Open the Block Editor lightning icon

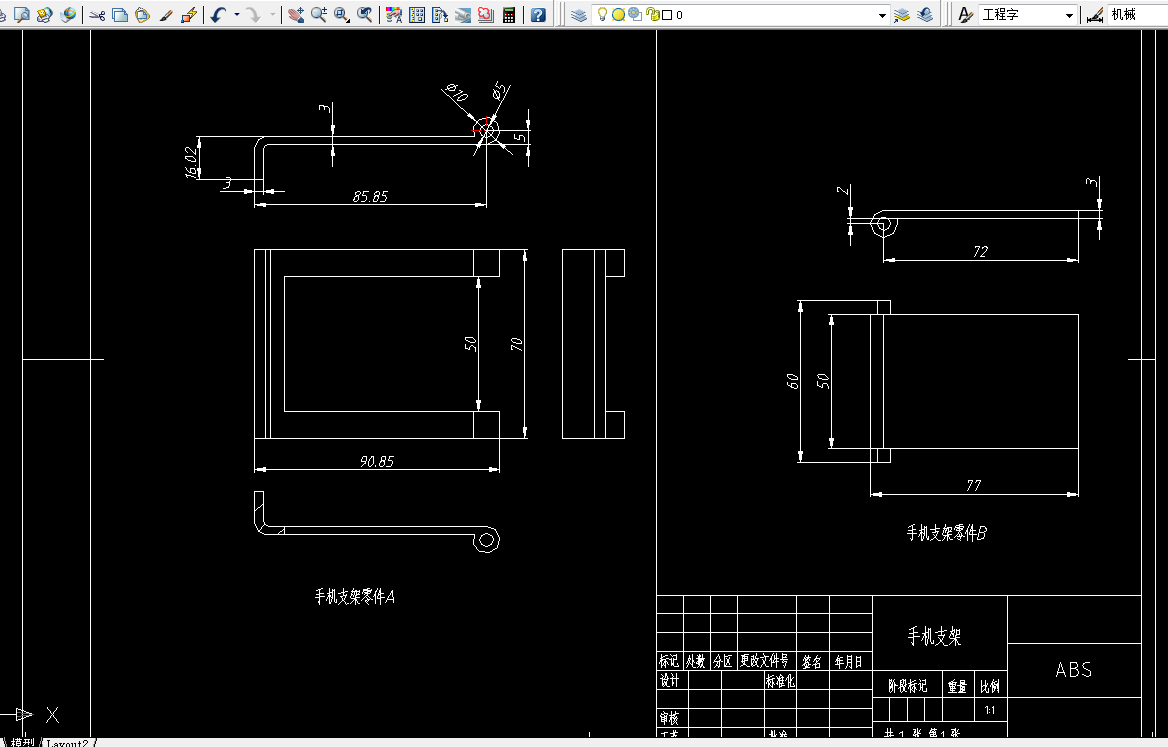[189, 14]
